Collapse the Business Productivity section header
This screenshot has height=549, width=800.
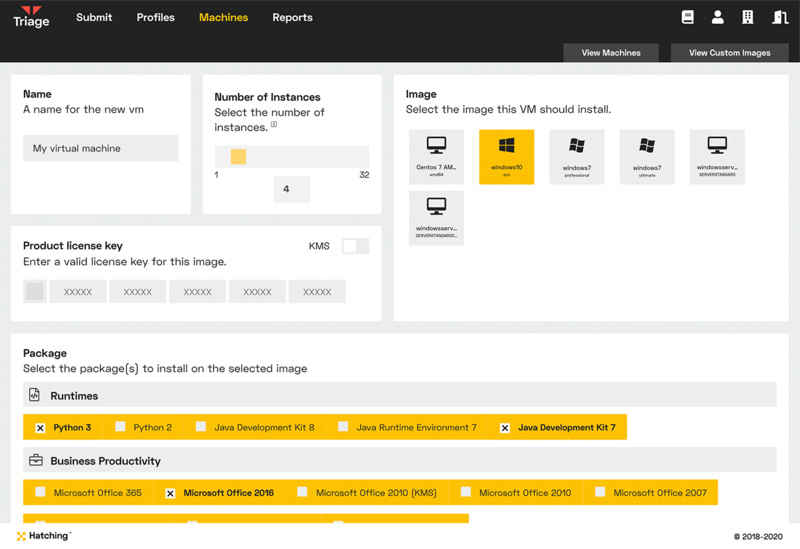click(399, 460)
